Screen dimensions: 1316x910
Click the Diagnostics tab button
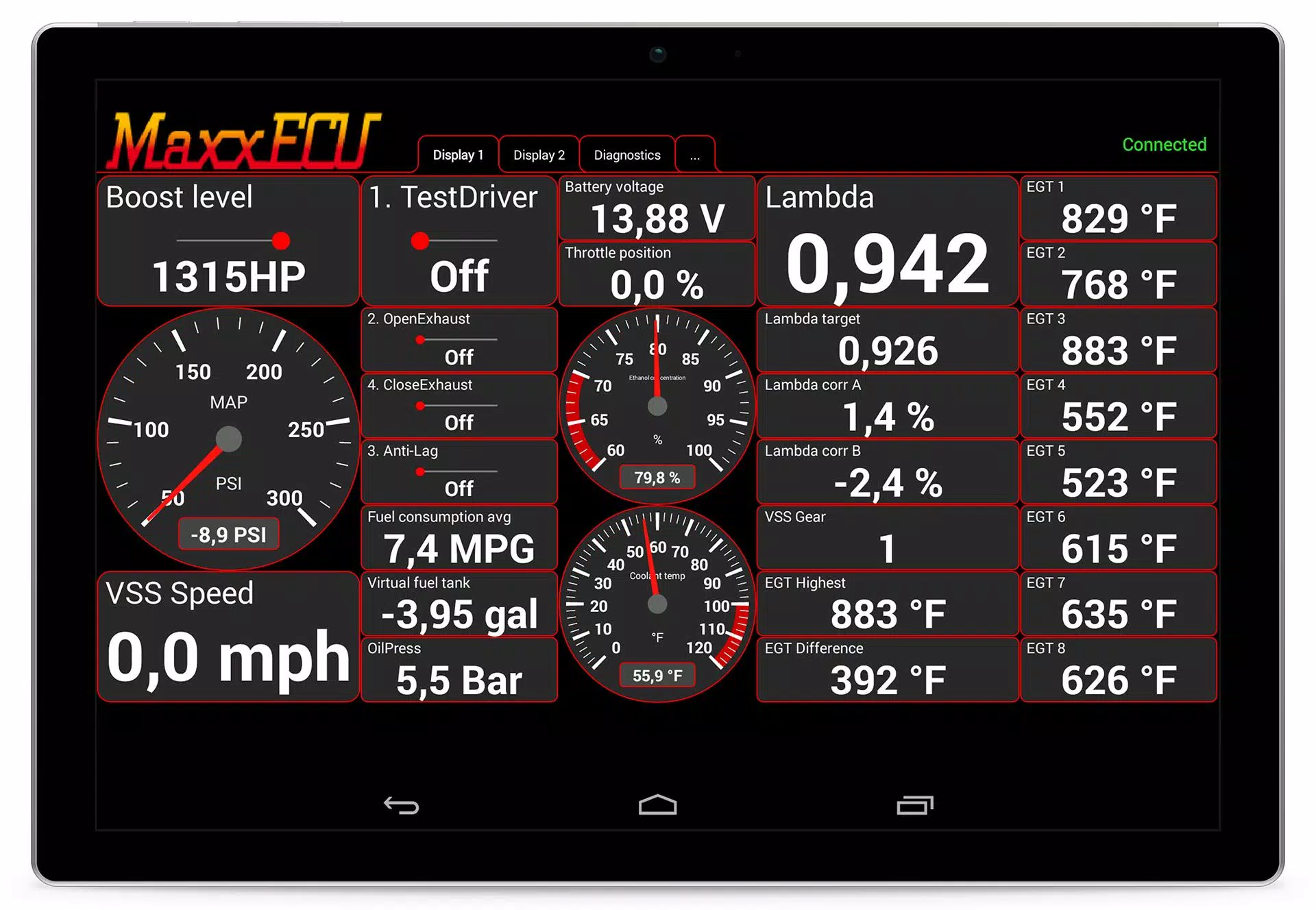625,154
